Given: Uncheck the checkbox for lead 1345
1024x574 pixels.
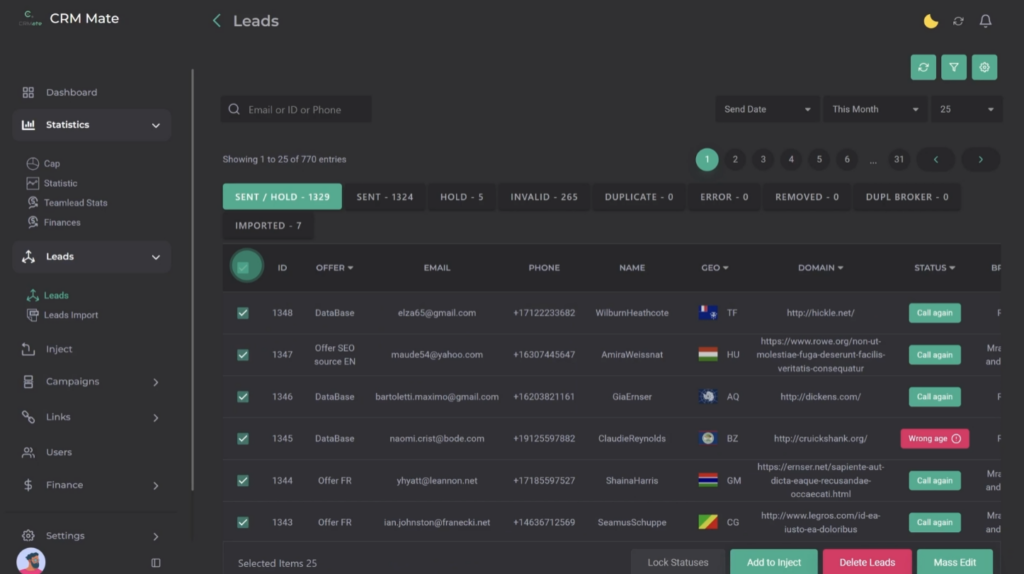Looking at the screenshot, I should 243,438.
